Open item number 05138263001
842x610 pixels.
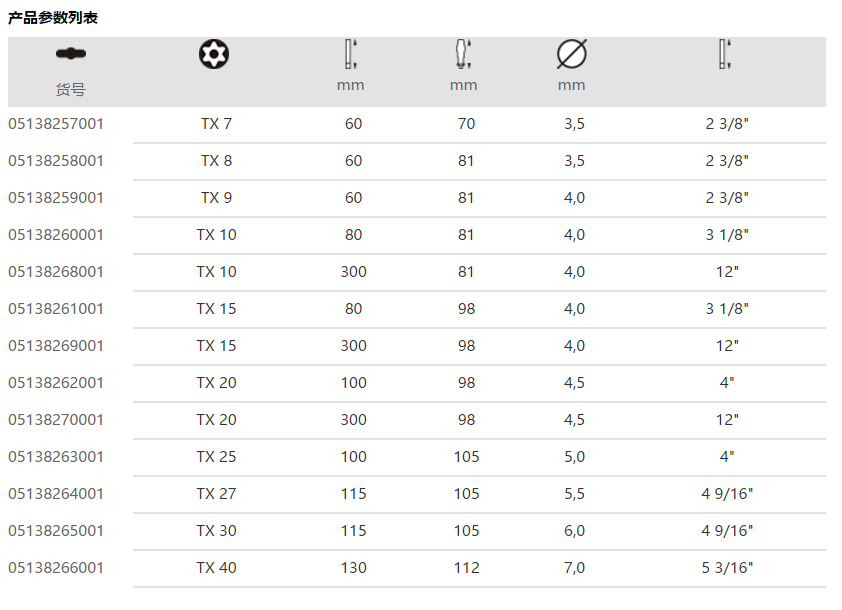(56, 457)
